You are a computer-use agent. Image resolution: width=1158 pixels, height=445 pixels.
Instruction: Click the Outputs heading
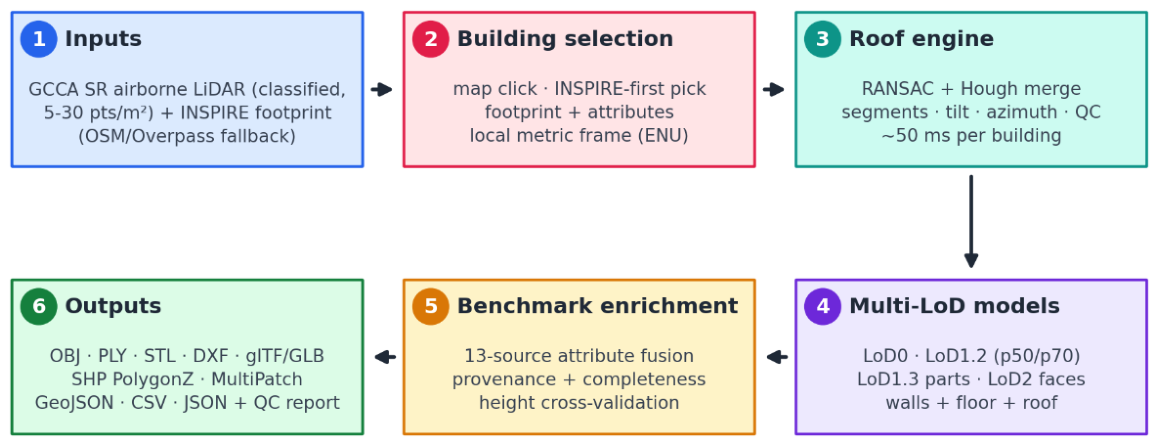click(x=113, y=306)
